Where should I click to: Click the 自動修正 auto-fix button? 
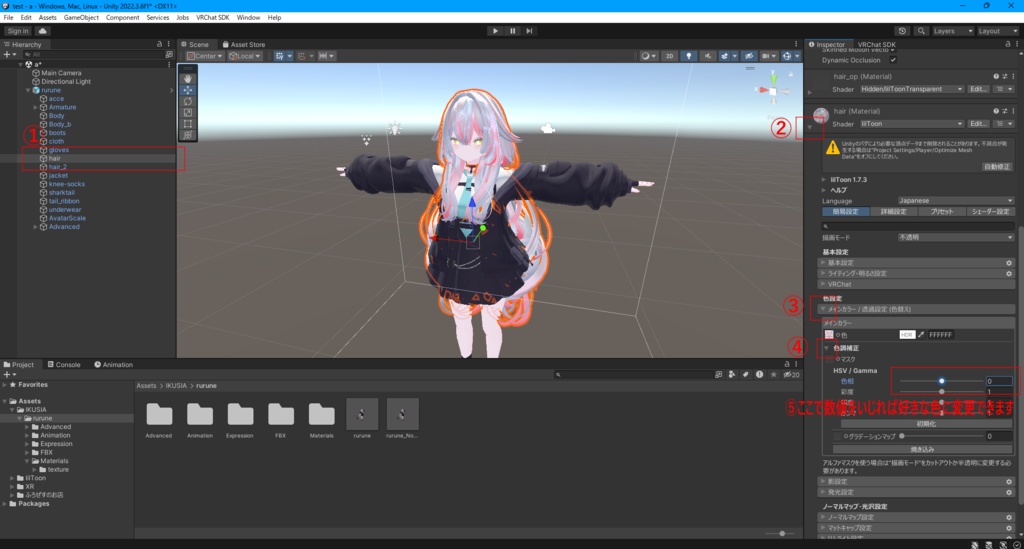(997, 167)
